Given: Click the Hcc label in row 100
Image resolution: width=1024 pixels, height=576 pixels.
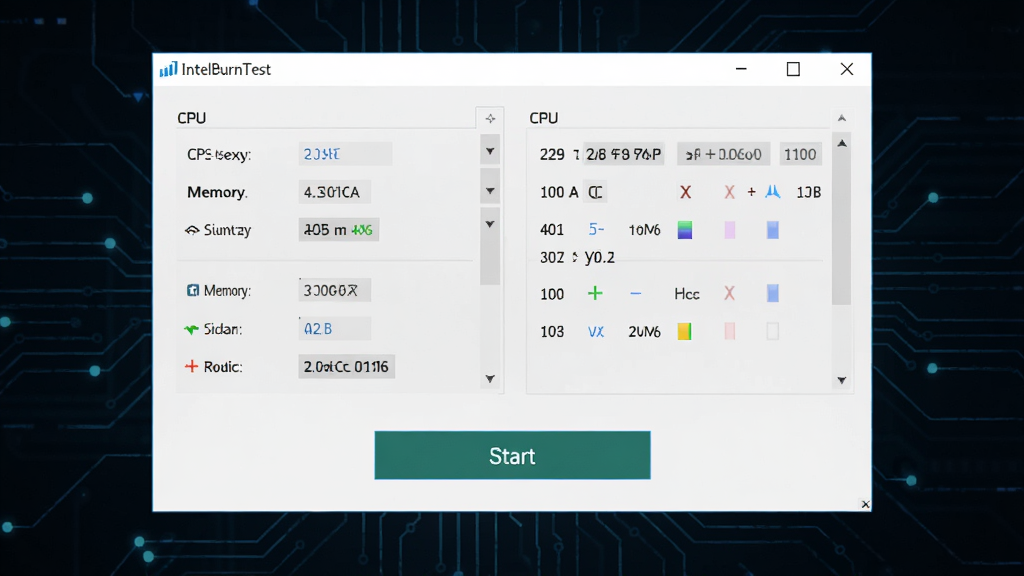Looking at the screenshot, I should [x=687, y=294].
